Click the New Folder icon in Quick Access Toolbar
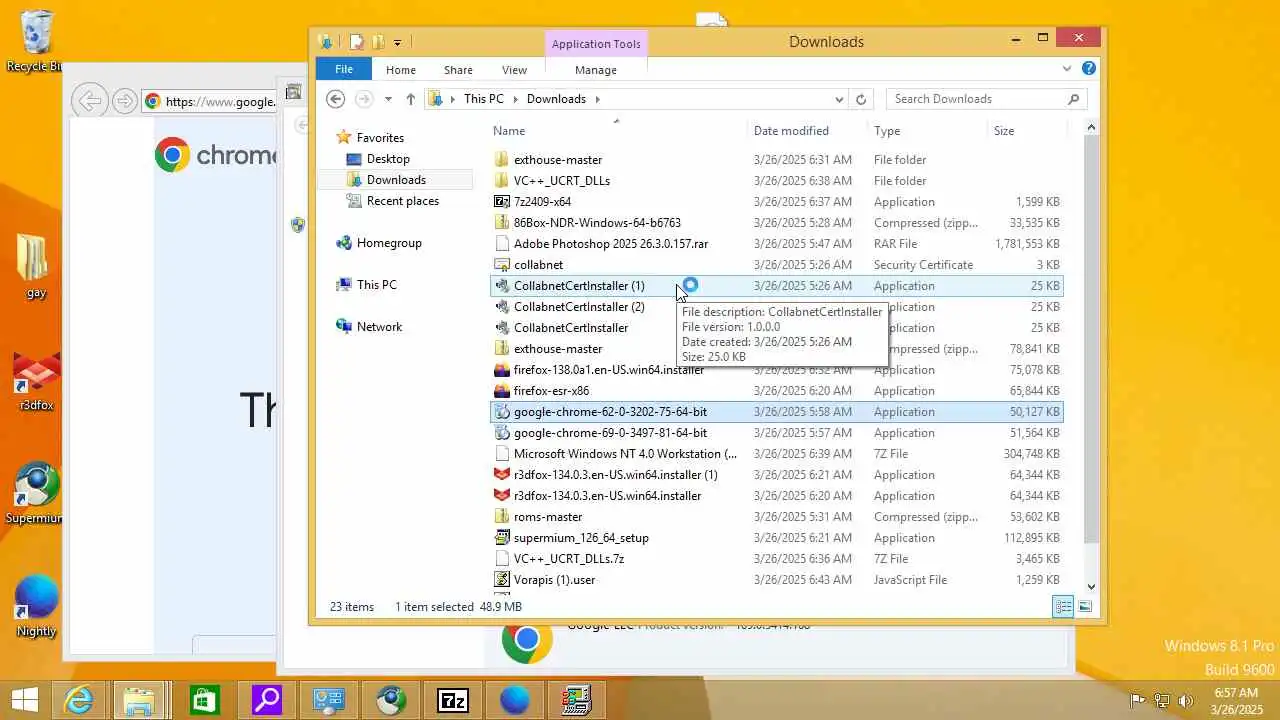The image size is (1280, 720). [x=378, y=42]
